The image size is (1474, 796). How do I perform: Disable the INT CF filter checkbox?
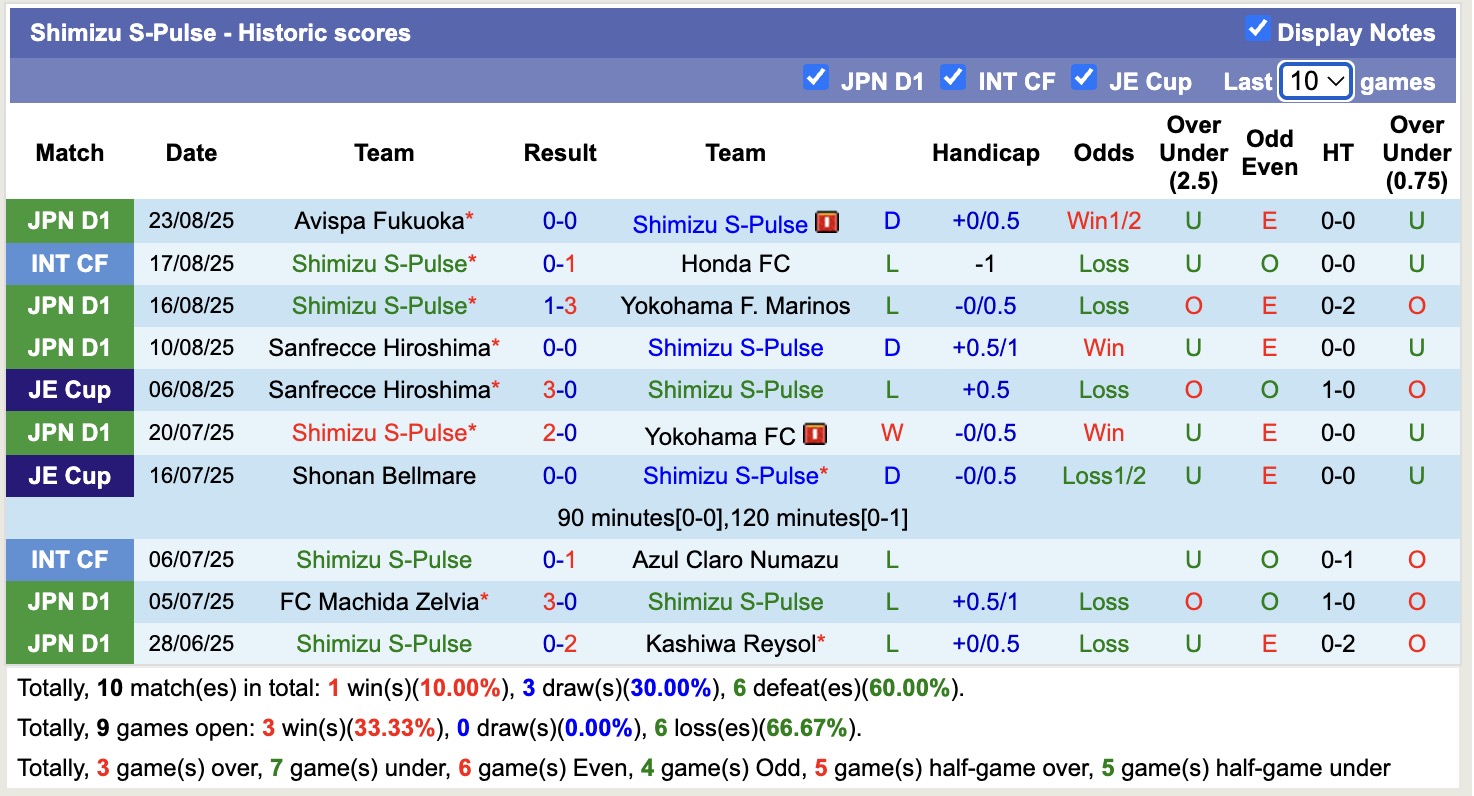(x=954, y=76)
